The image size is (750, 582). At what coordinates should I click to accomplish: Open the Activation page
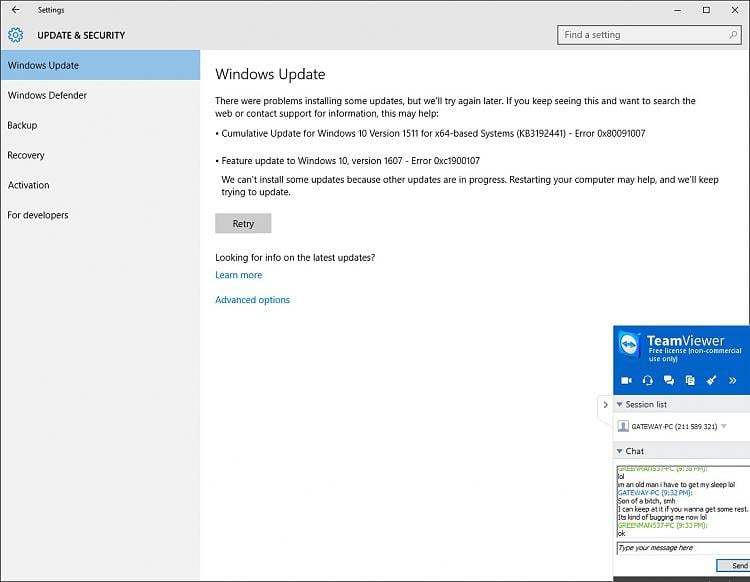tap(100, 185)
